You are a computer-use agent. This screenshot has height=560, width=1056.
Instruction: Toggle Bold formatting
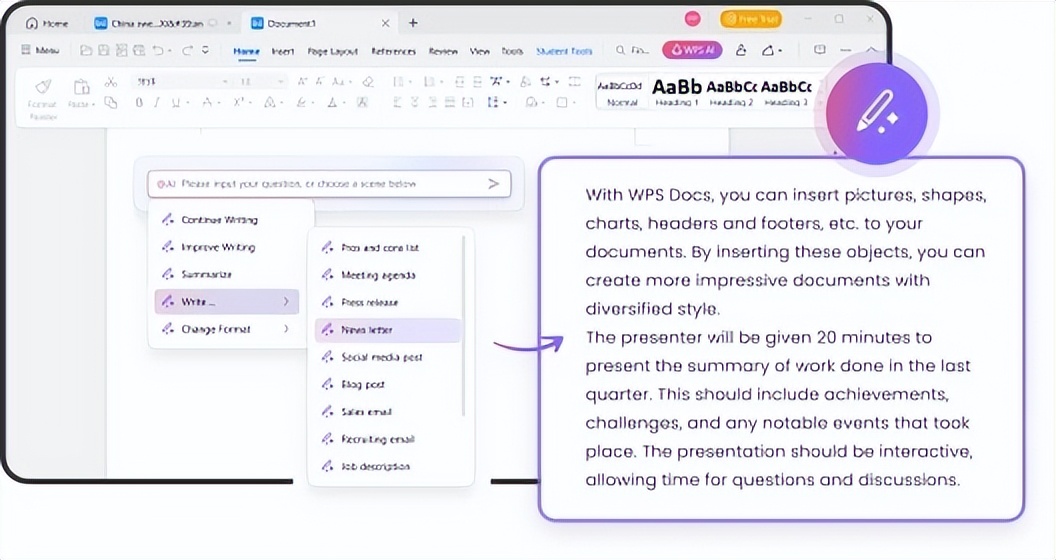(x=139, y=102)
